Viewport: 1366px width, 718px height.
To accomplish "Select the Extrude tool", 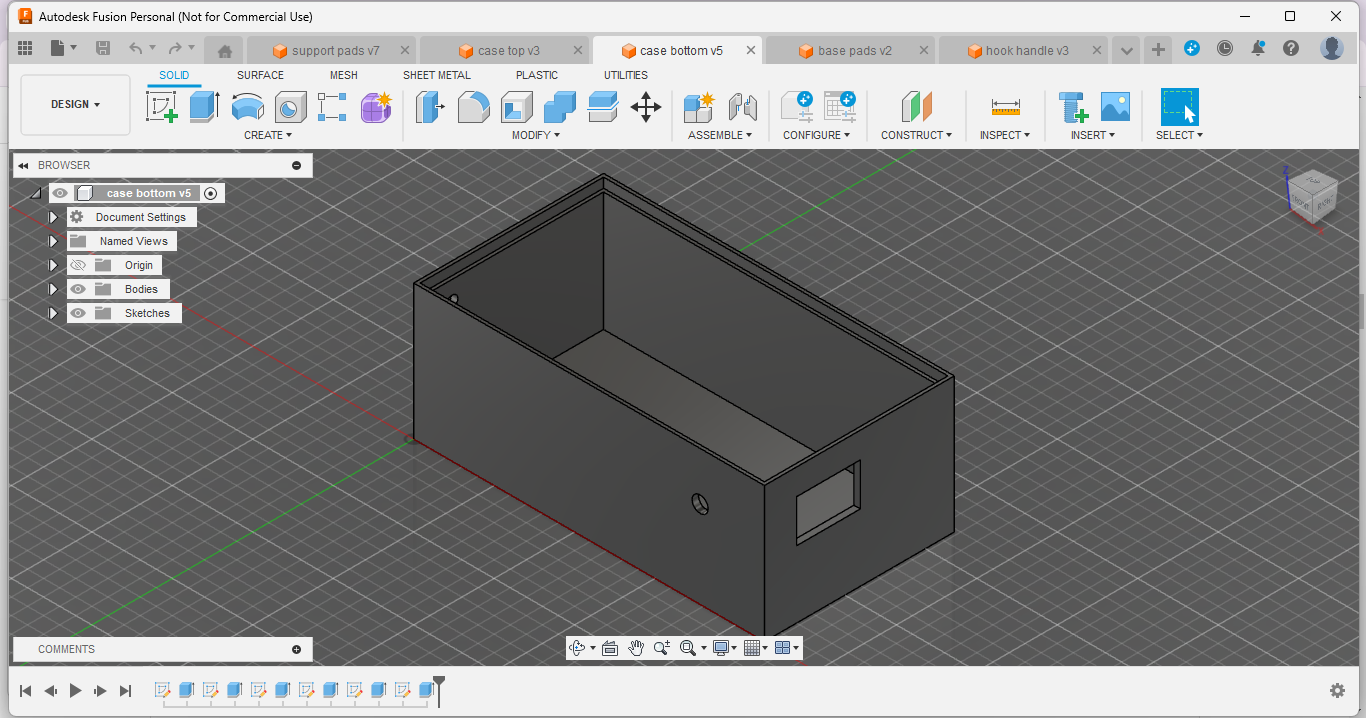I will (x=204, y=106).
